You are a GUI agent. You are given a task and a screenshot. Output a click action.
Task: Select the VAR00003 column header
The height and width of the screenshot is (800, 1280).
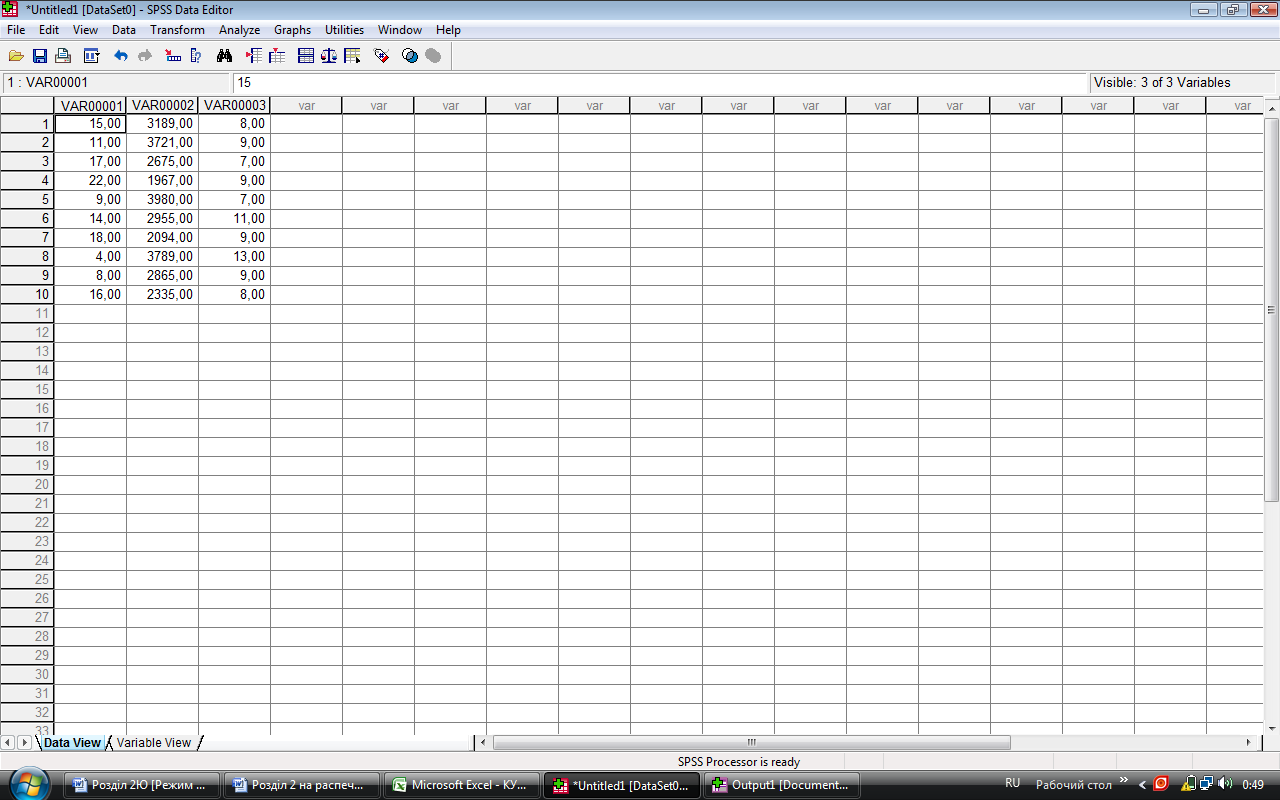click(x=235, y=105)
